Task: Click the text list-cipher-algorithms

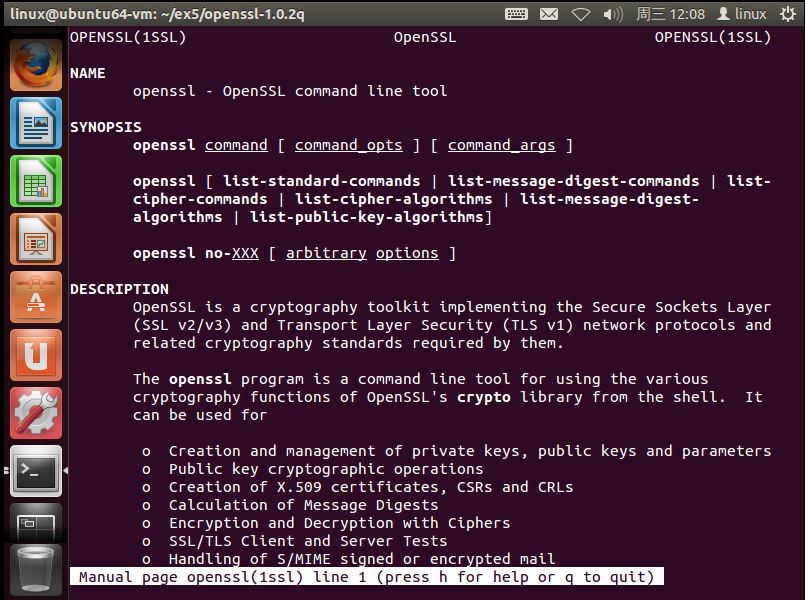Action: pyautogui.click(x=393, y=199)
